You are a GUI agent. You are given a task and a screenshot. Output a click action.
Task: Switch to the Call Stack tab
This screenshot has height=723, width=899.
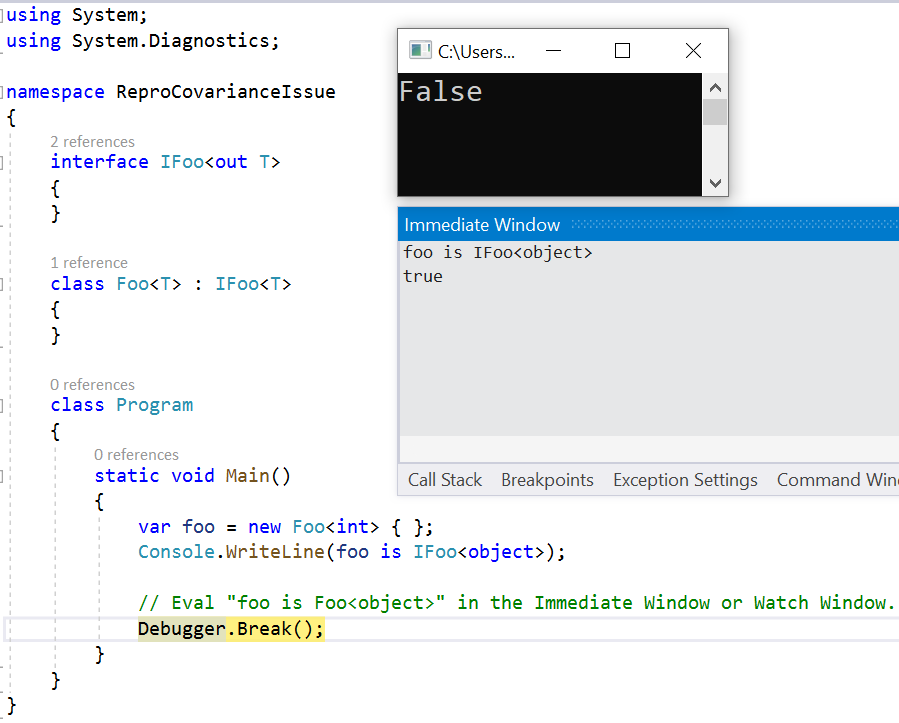click(444, 479)
